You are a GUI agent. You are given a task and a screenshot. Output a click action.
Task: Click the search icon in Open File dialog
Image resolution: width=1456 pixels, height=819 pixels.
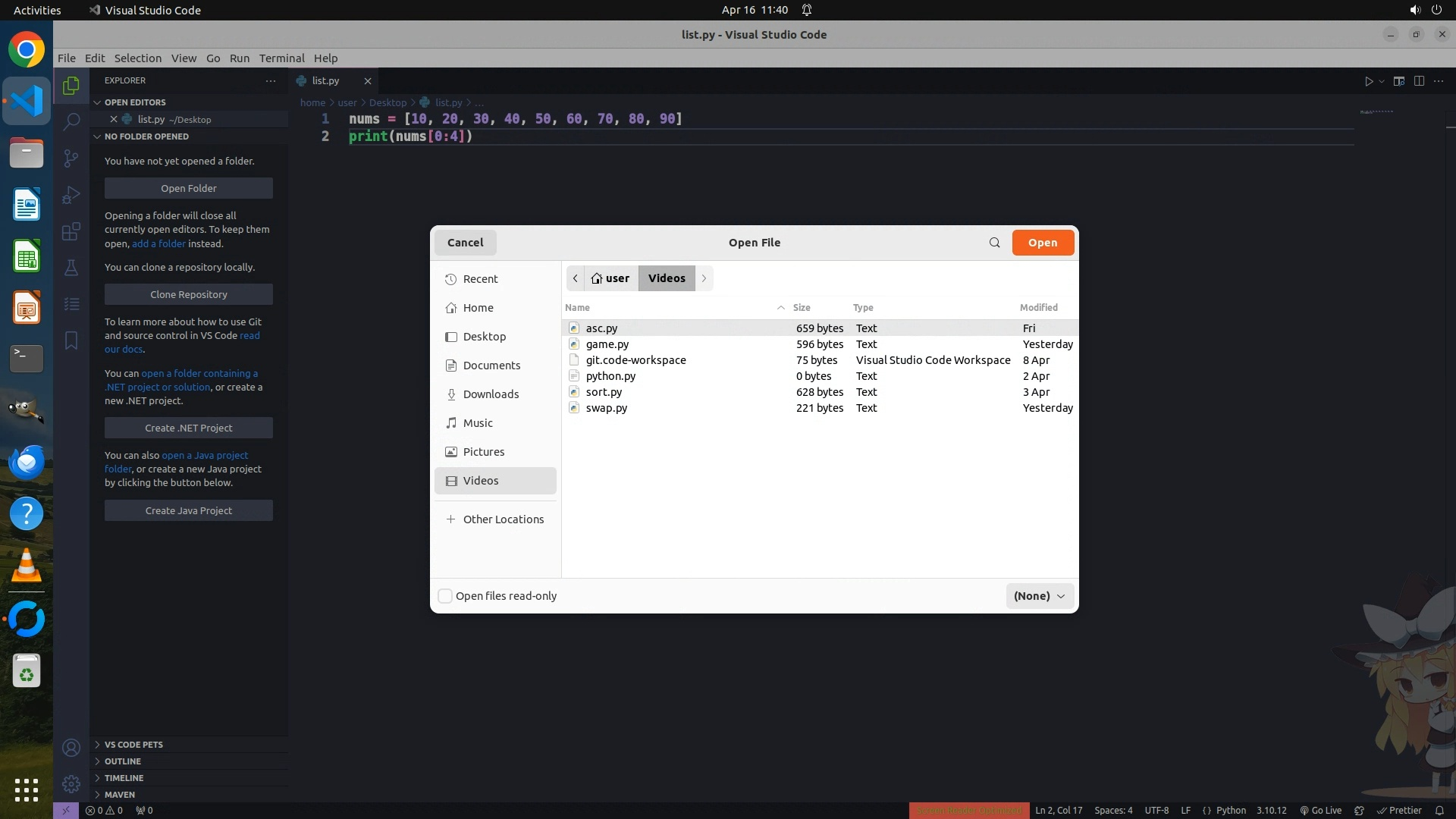point(994,243)
